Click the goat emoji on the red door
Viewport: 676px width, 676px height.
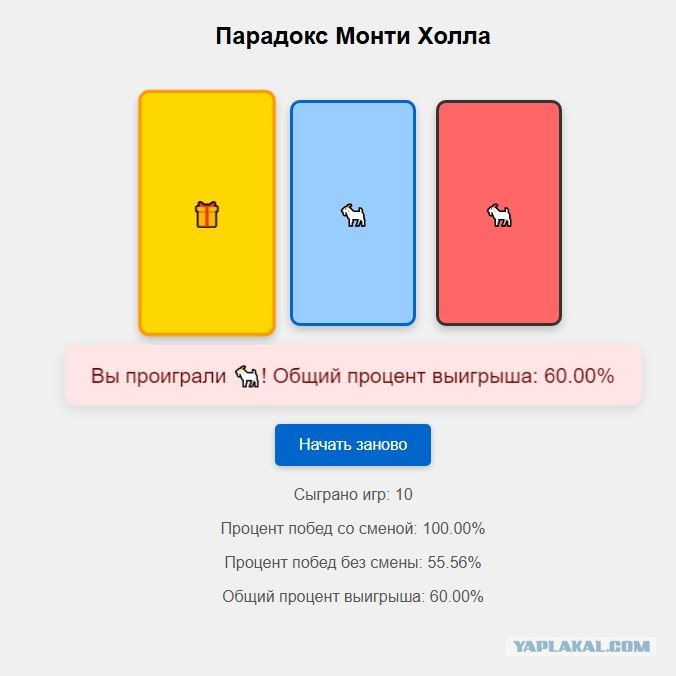(x=499, y=215)
